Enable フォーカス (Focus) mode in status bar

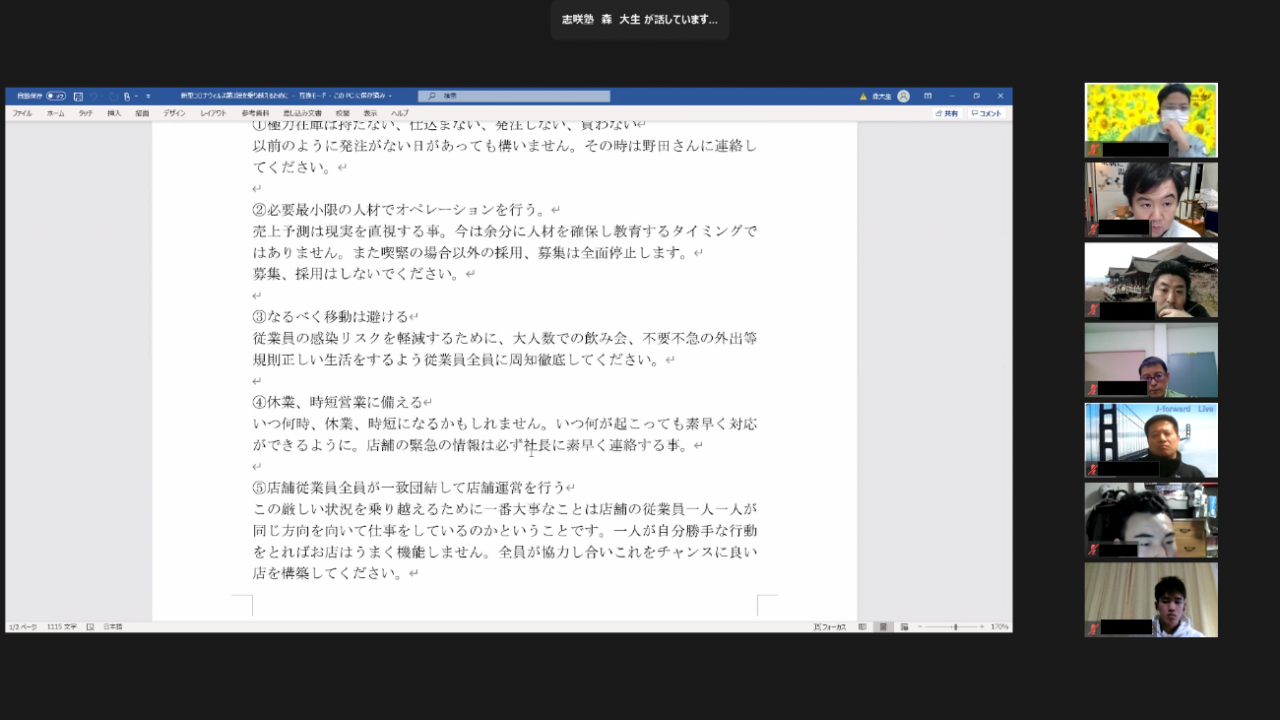pos(830,627)
